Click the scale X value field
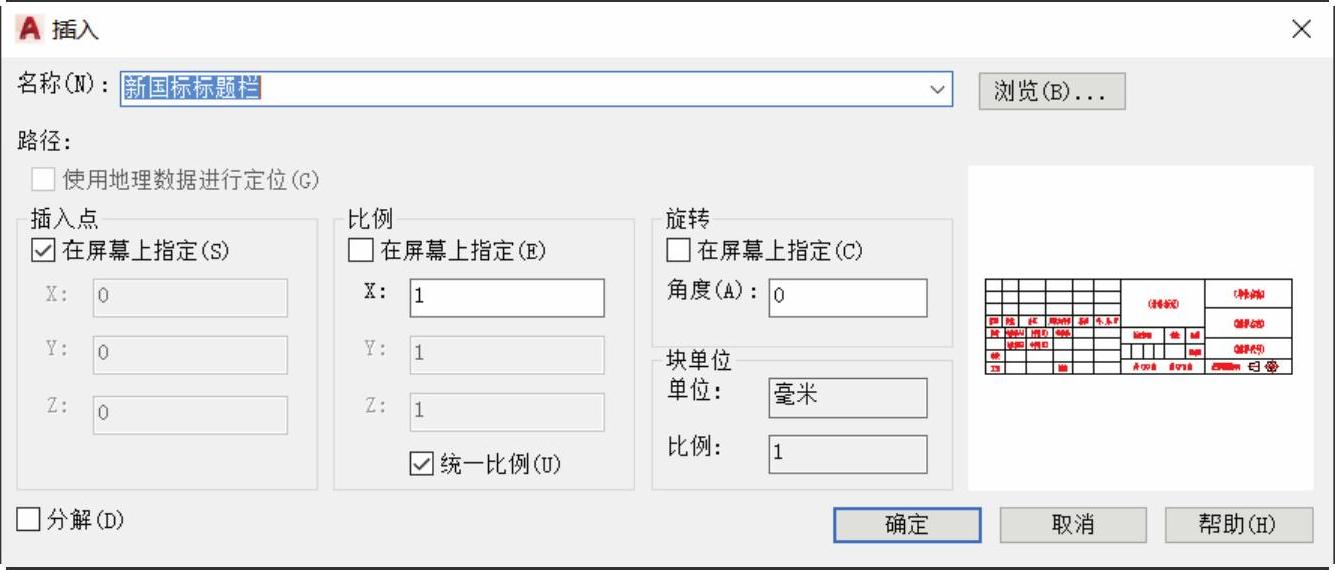This screenshot has height=570, width=1335. (x=506, y=298)
